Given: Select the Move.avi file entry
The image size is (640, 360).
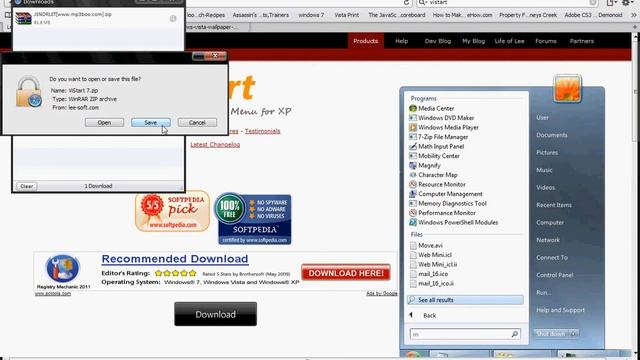Looking at the screenshot, I should click(x=426, y=245).
